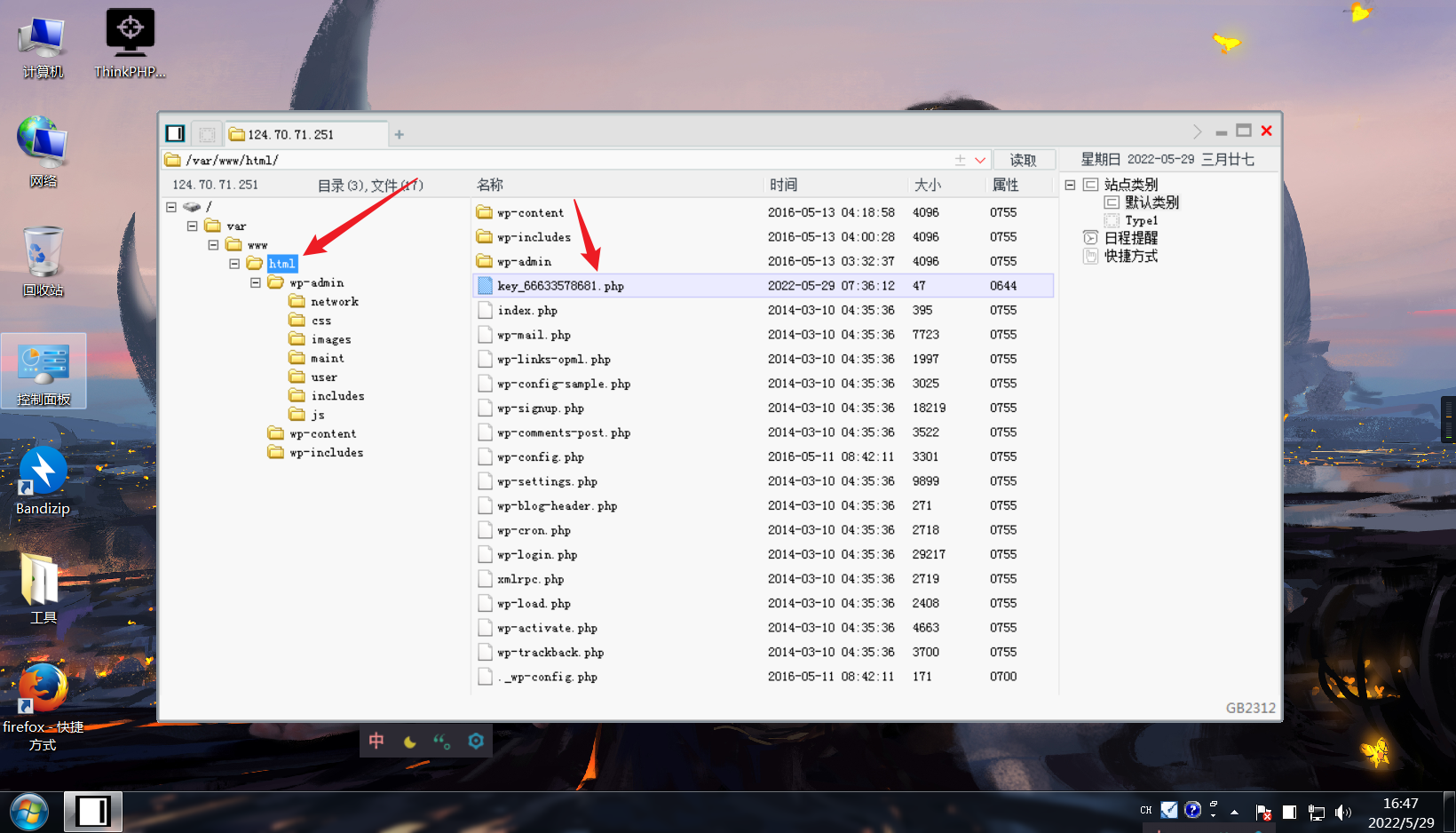
Task: Launch the Bandizip desktop shortcut
Action: pyautogui.click(x=43, y=481)
